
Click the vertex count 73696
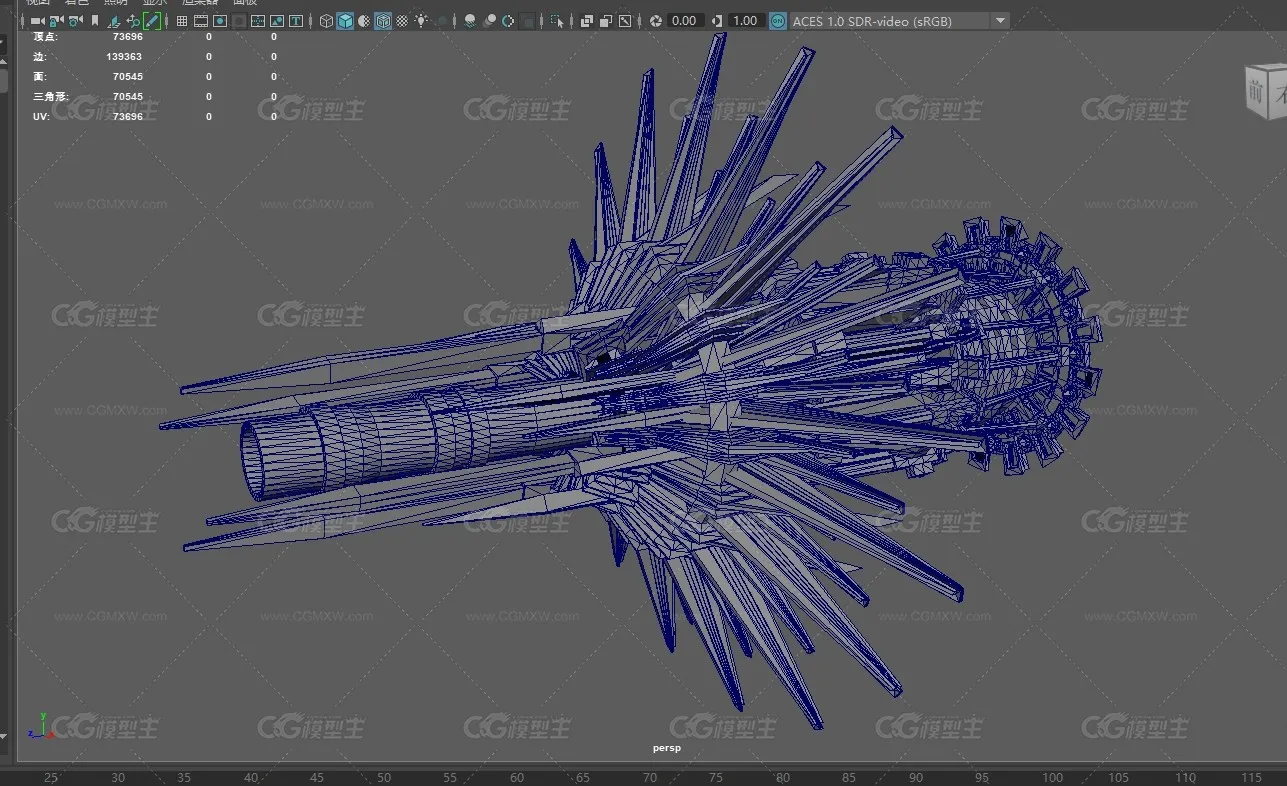[127, 36]
